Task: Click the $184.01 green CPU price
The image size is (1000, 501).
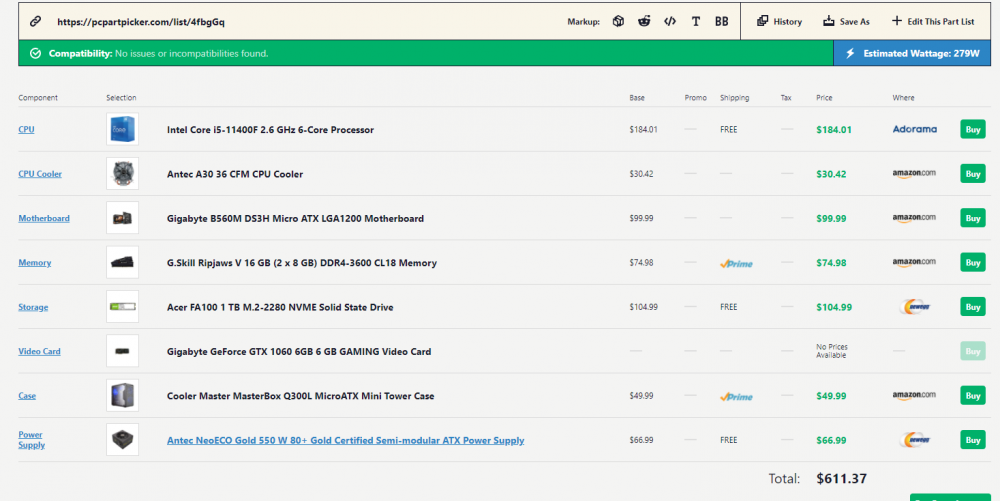Action: 834,129
